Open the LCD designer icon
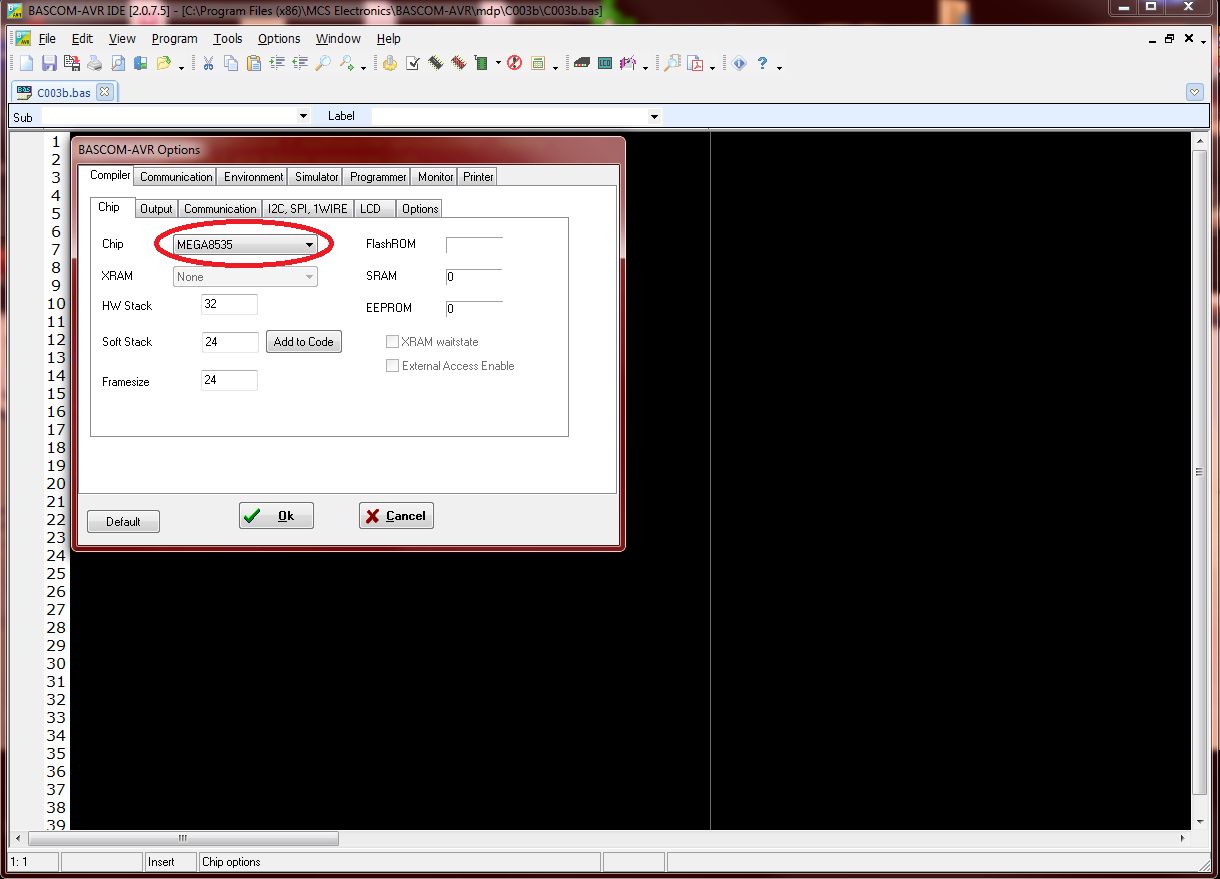1220x879 pixels. 604,64
